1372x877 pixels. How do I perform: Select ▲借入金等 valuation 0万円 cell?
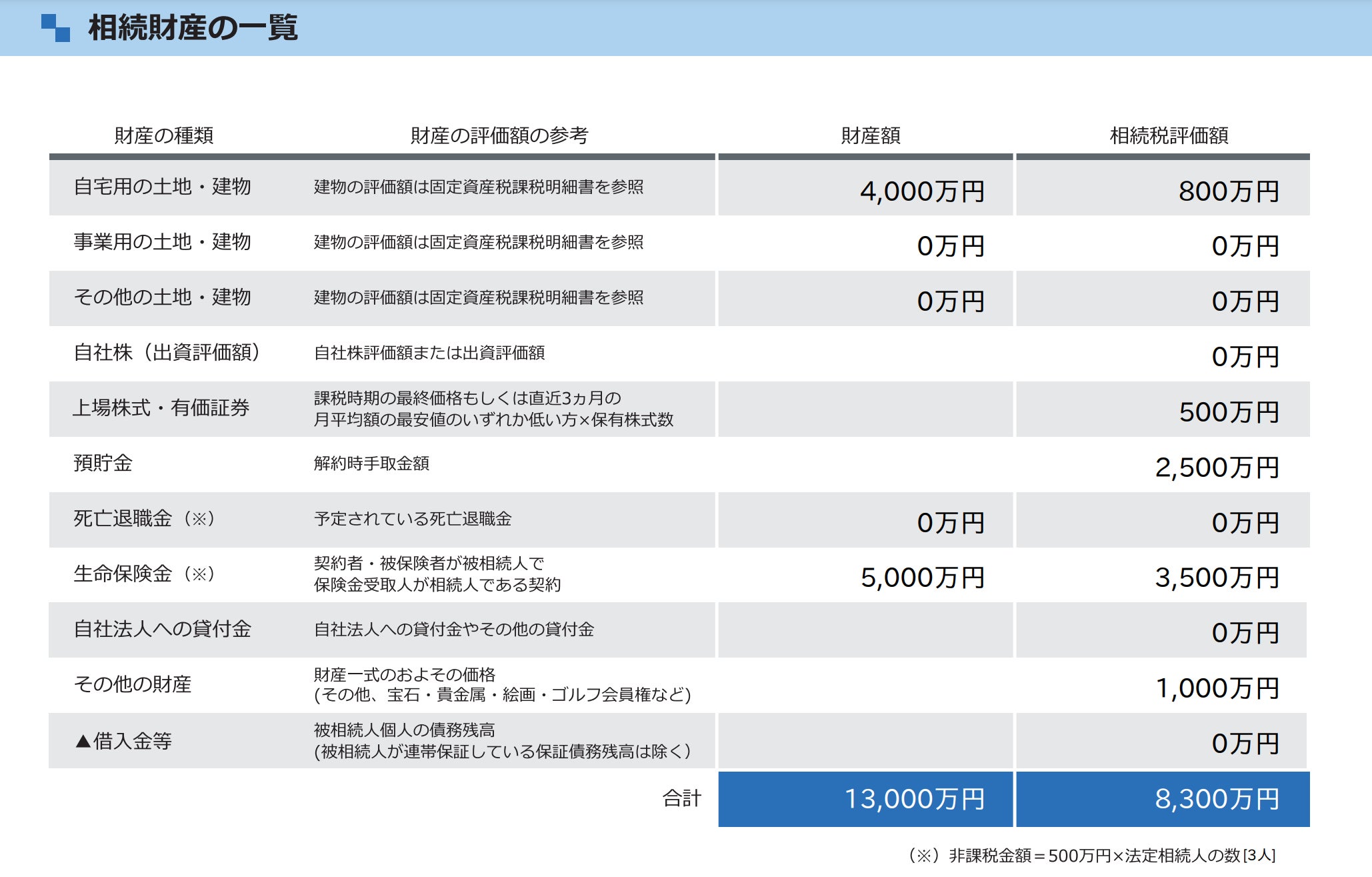click(1244, 743)
